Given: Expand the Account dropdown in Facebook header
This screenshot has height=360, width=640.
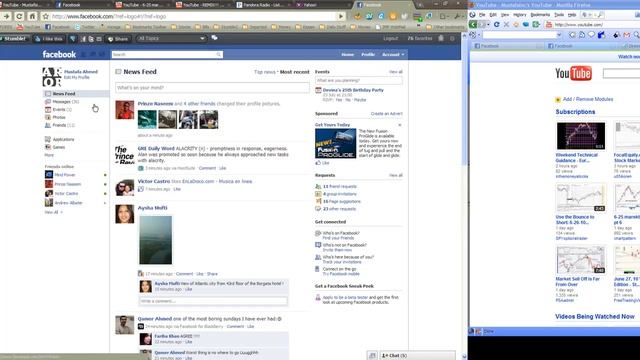Looking at the screenshot, I should coord(393,54).
